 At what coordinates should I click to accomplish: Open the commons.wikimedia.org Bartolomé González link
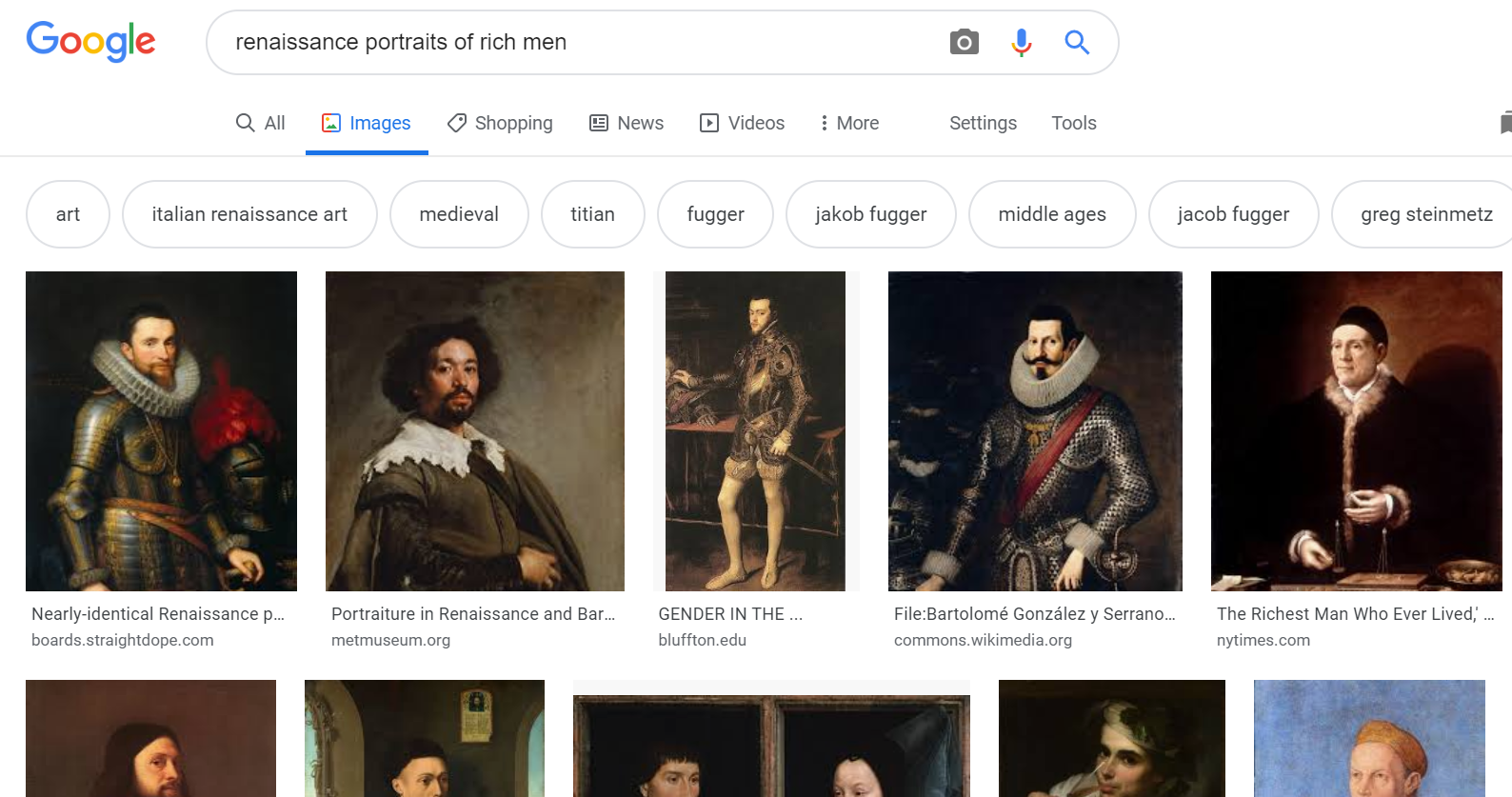1034,614
